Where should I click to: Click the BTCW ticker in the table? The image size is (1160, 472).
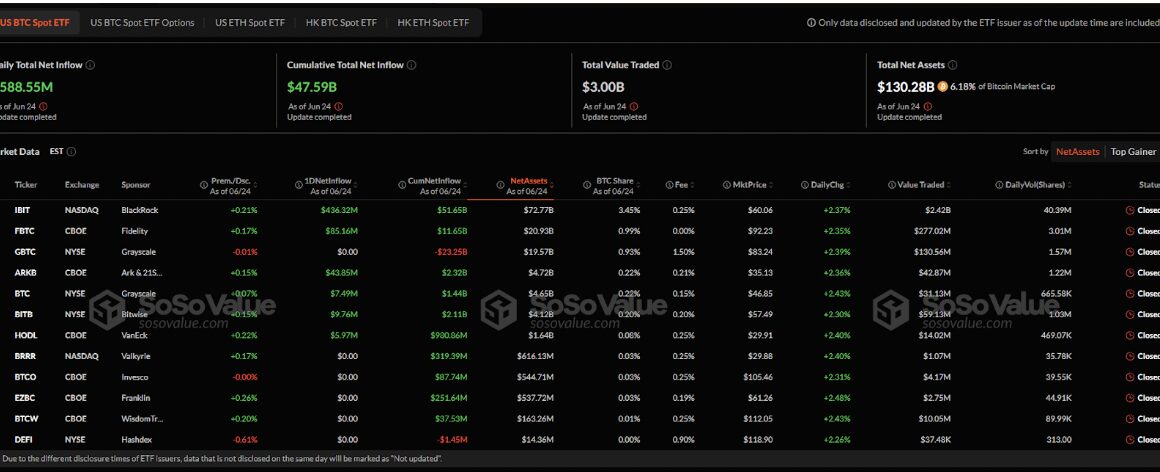pyautogui.click(x=25, y=419)
